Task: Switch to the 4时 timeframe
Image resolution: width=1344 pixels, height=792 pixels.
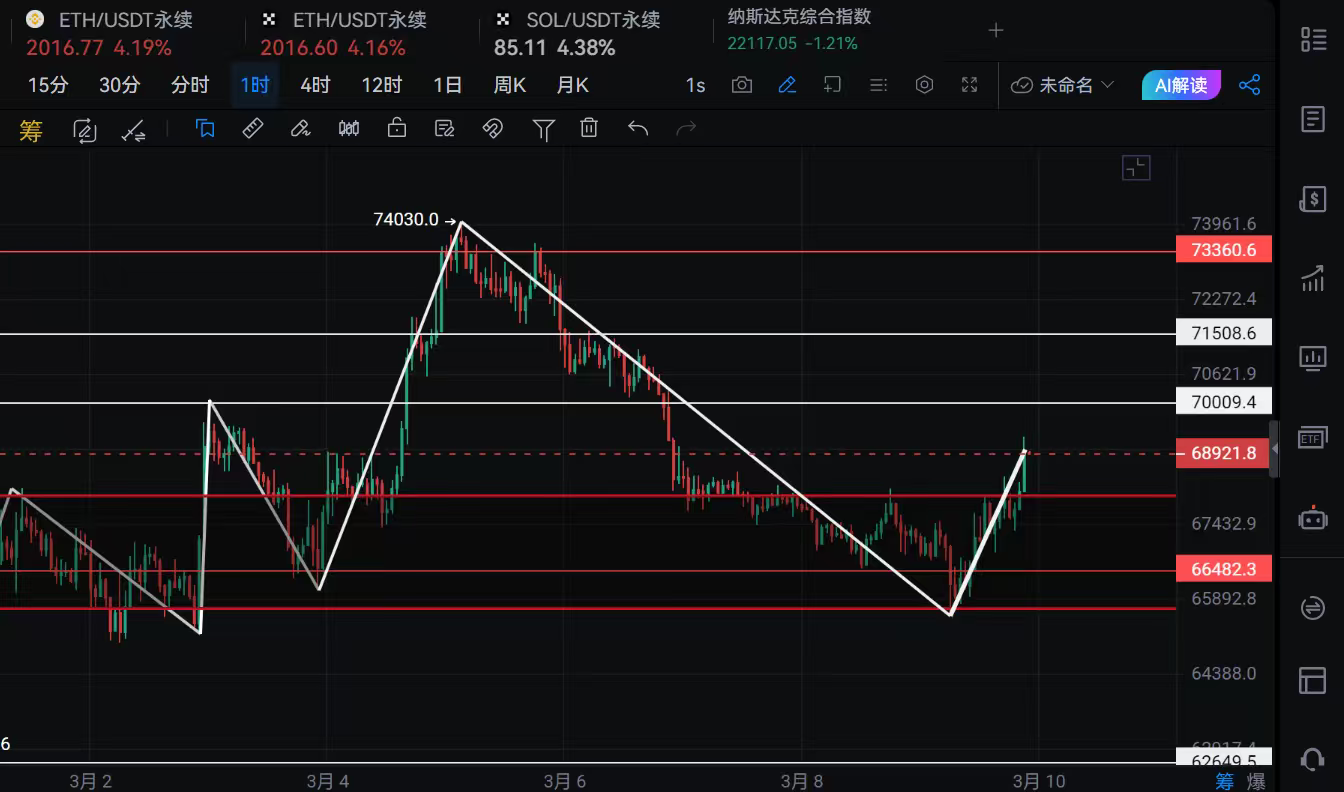Action: pos(315,85)
